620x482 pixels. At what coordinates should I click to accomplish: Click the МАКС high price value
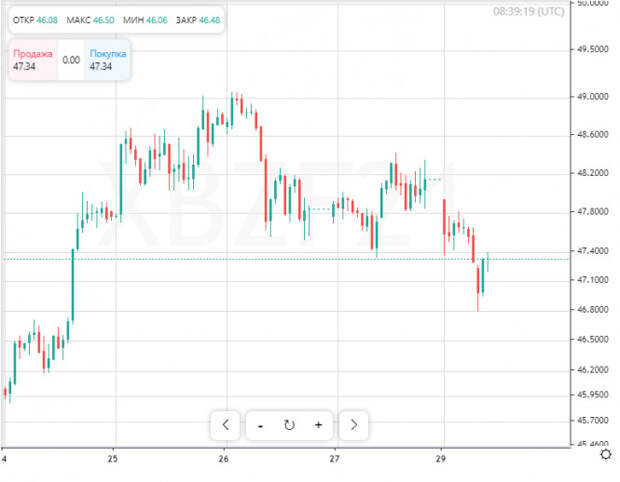pyautogui.click(x=104, y=20)
